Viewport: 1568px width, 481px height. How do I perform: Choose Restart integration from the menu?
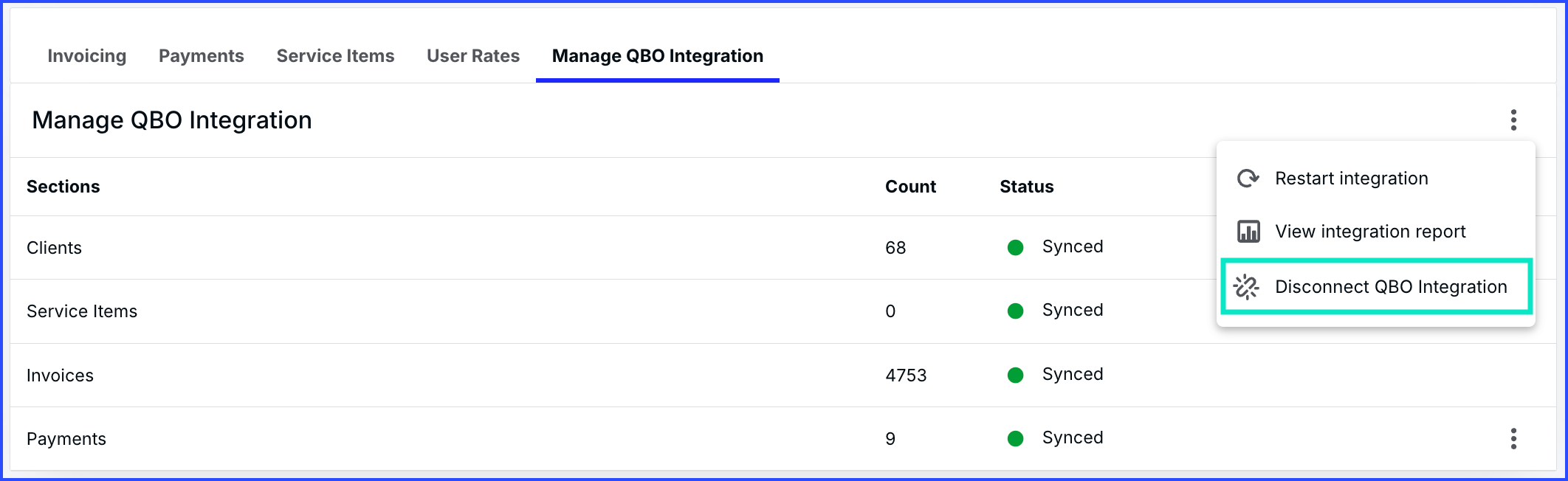coord(1376,179)
